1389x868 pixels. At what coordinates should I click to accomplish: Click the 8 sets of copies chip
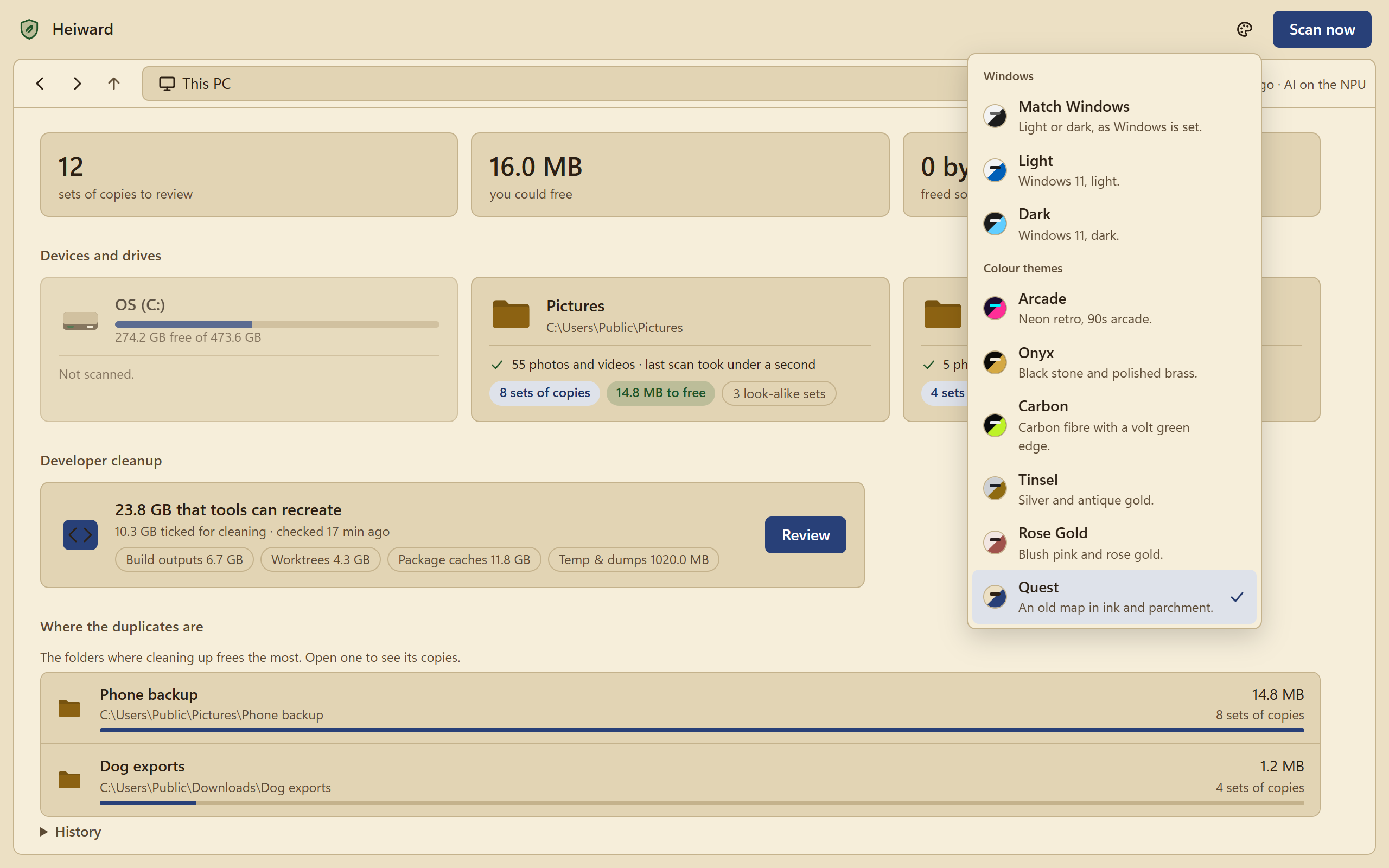pos(544,393)
